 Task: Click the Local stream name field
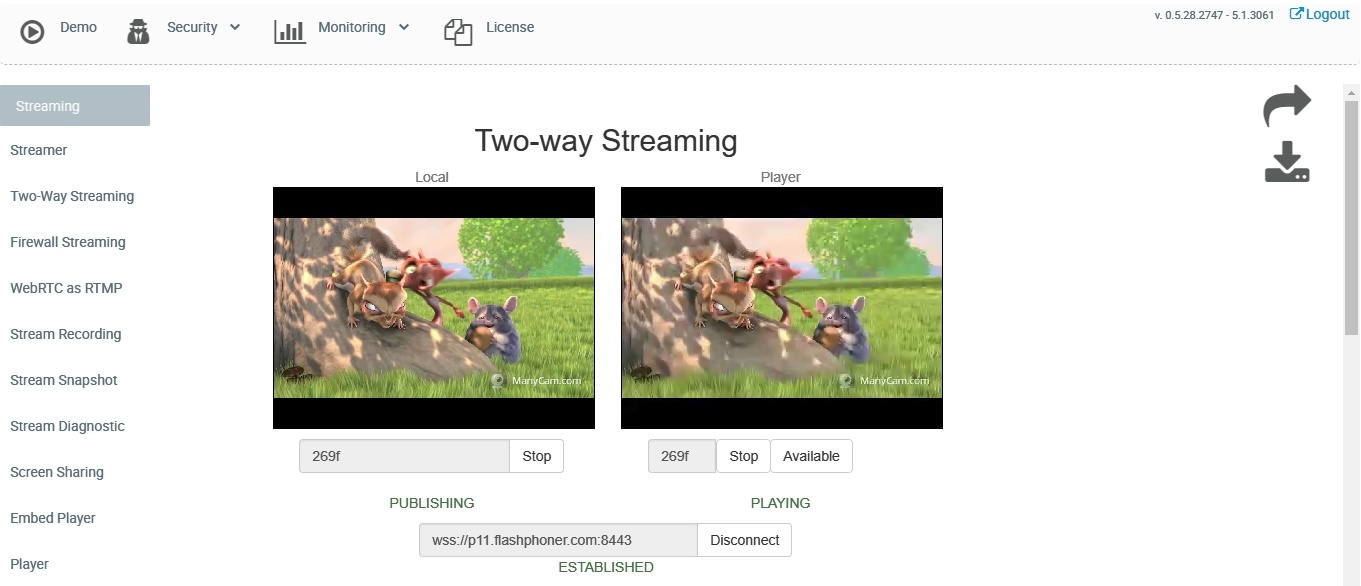coord(404,456)
